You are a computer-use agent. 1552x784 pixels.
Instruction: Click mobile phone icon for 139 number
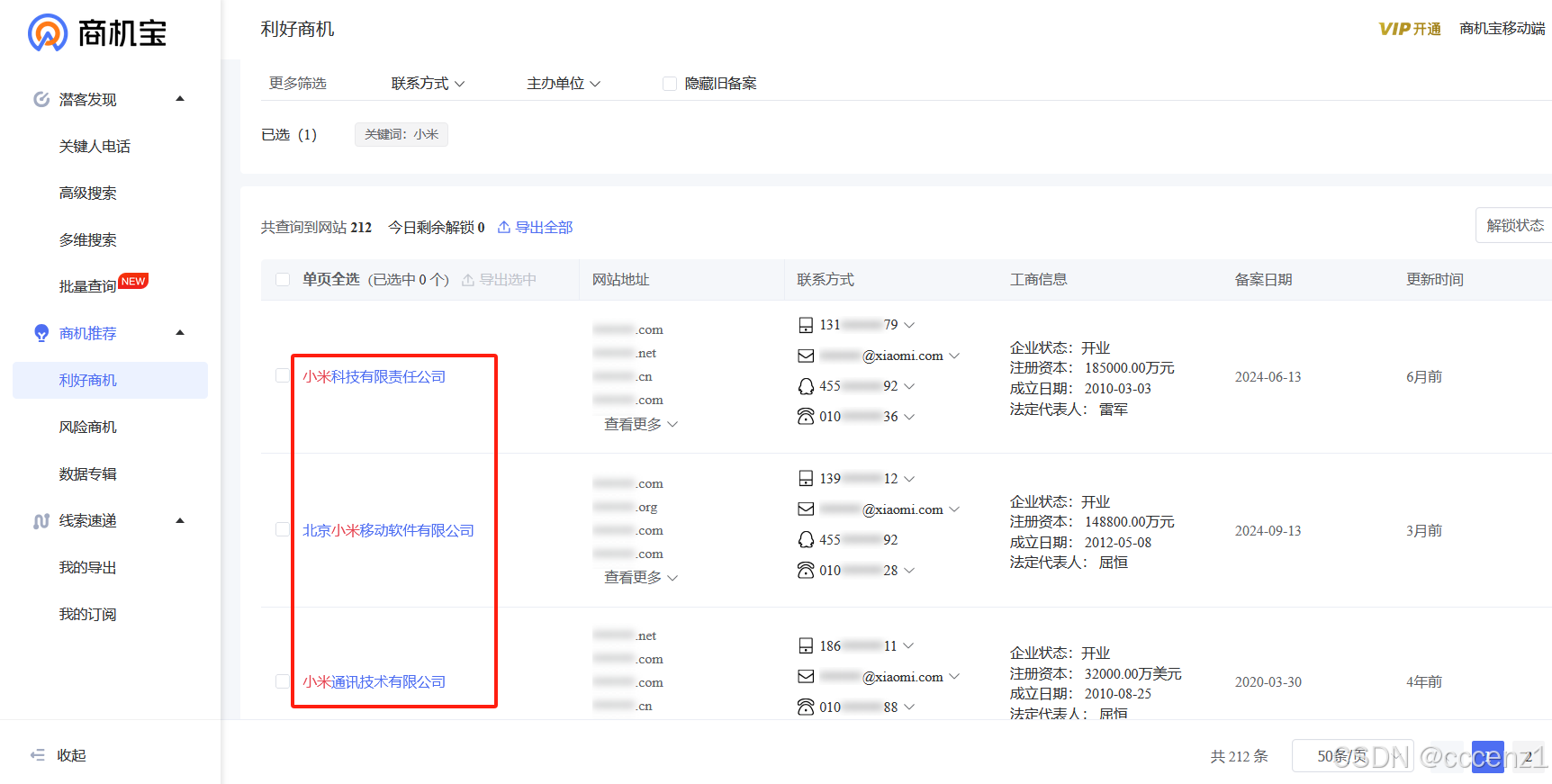806,479
